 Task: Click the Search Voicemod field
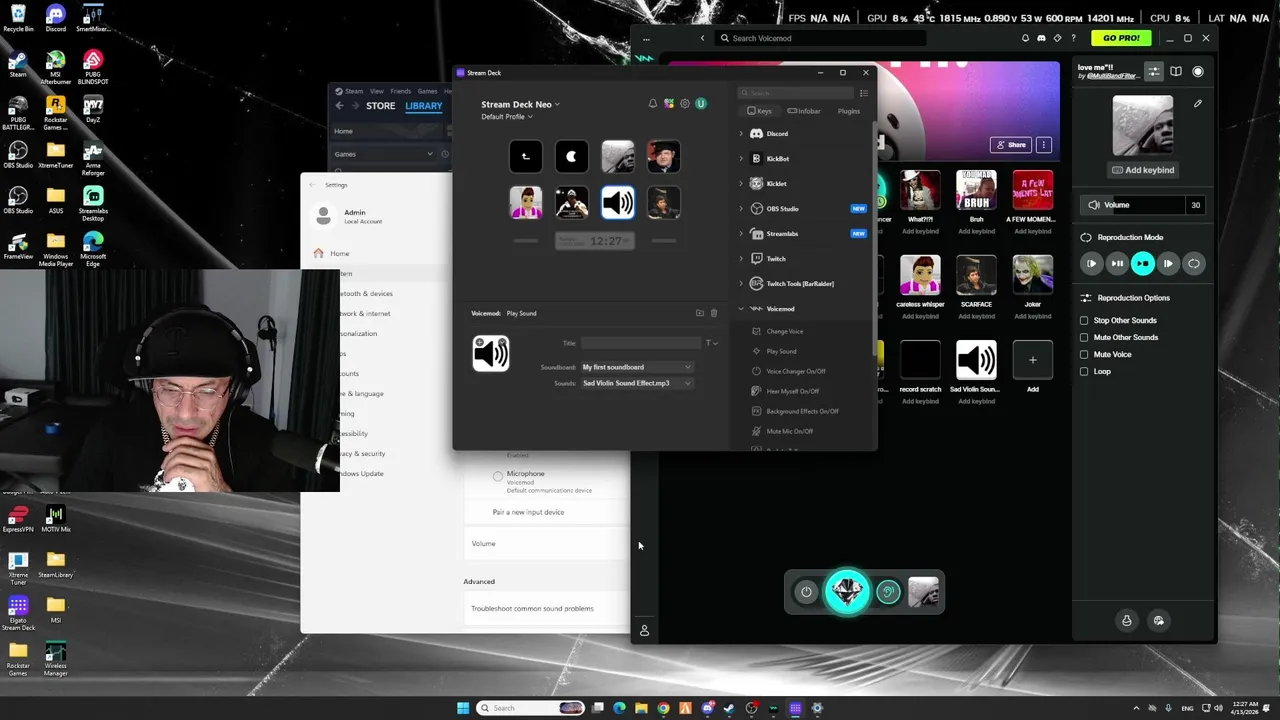(820, 38)
